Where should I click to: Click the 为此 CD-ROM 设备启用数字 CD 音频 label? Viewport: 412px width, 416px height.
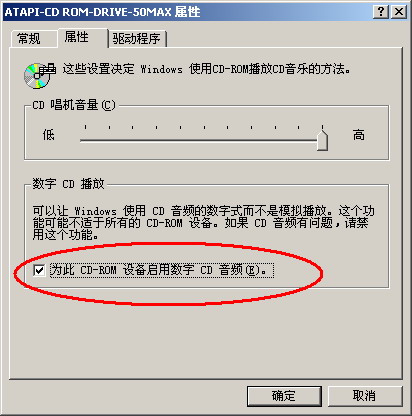(x=162, y=270)
